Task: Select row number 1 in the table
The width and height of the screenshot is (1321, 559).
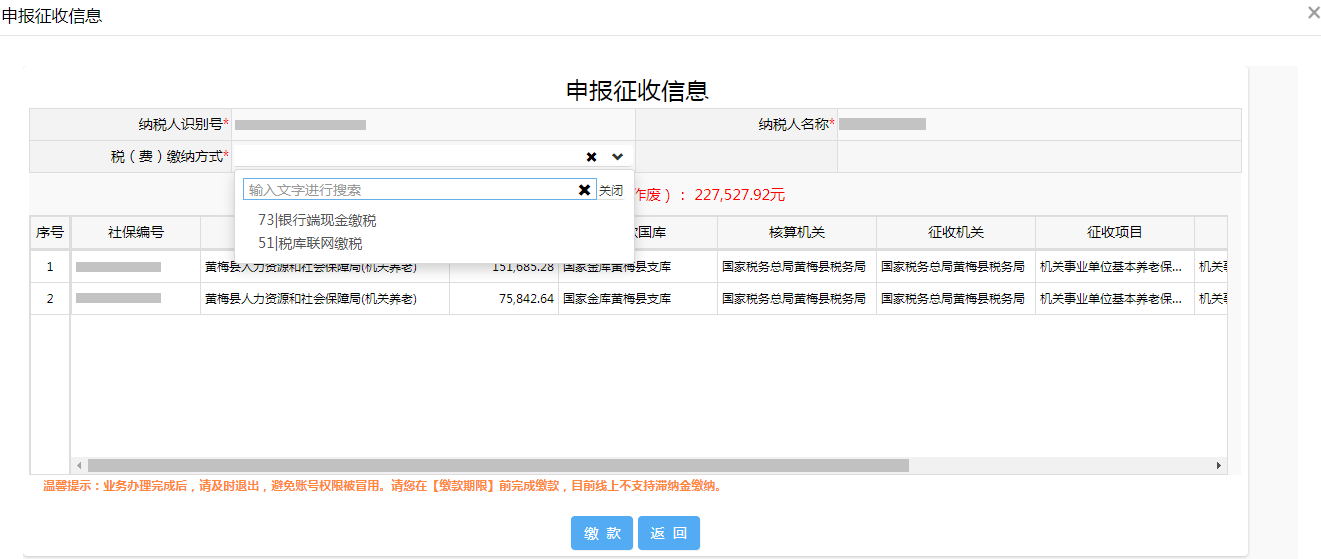Action: click(x=50, y=267)
